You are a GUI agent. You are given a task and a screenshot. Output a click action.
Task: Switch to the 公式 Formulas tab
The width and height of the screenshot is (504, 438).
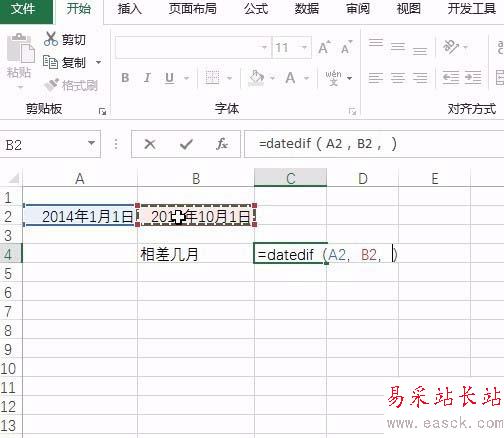coord(256,9)
